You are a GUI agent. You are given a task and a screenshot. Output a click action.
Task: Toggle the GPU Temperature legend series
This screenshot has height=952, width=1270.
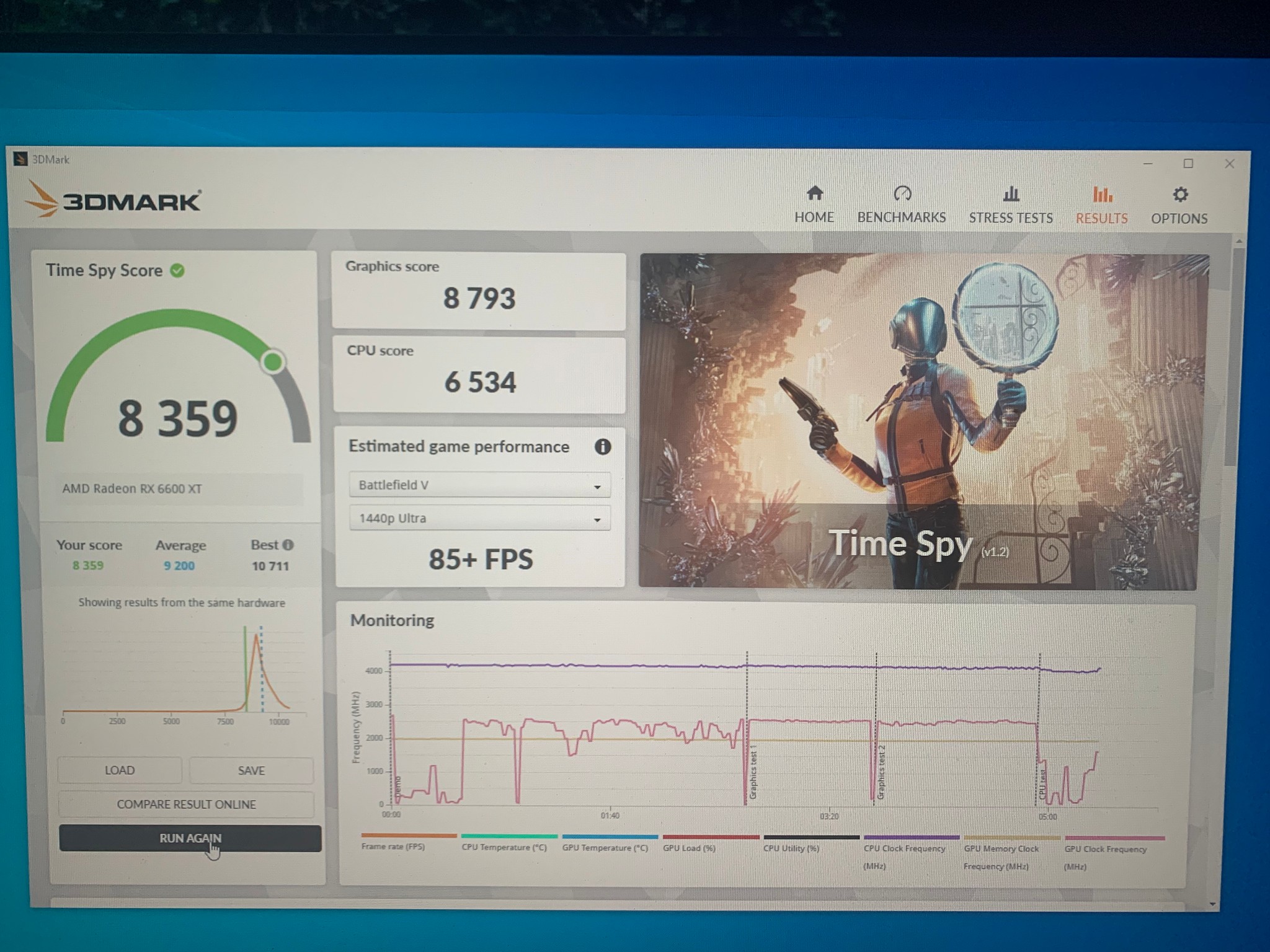pos(610,843)
